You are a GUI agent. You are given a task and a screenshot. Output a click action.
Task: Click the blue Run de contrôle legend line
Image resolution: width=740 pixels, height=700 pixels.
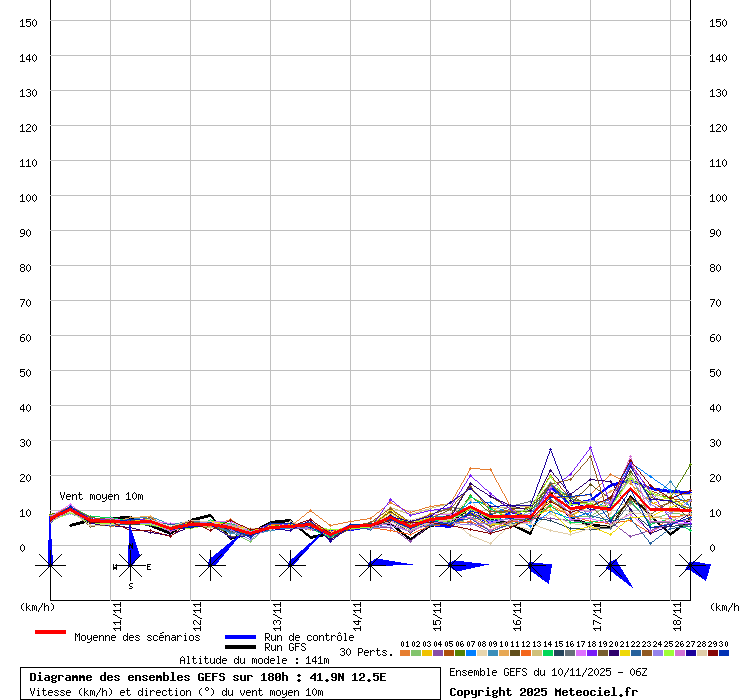(x=241, y=637)
